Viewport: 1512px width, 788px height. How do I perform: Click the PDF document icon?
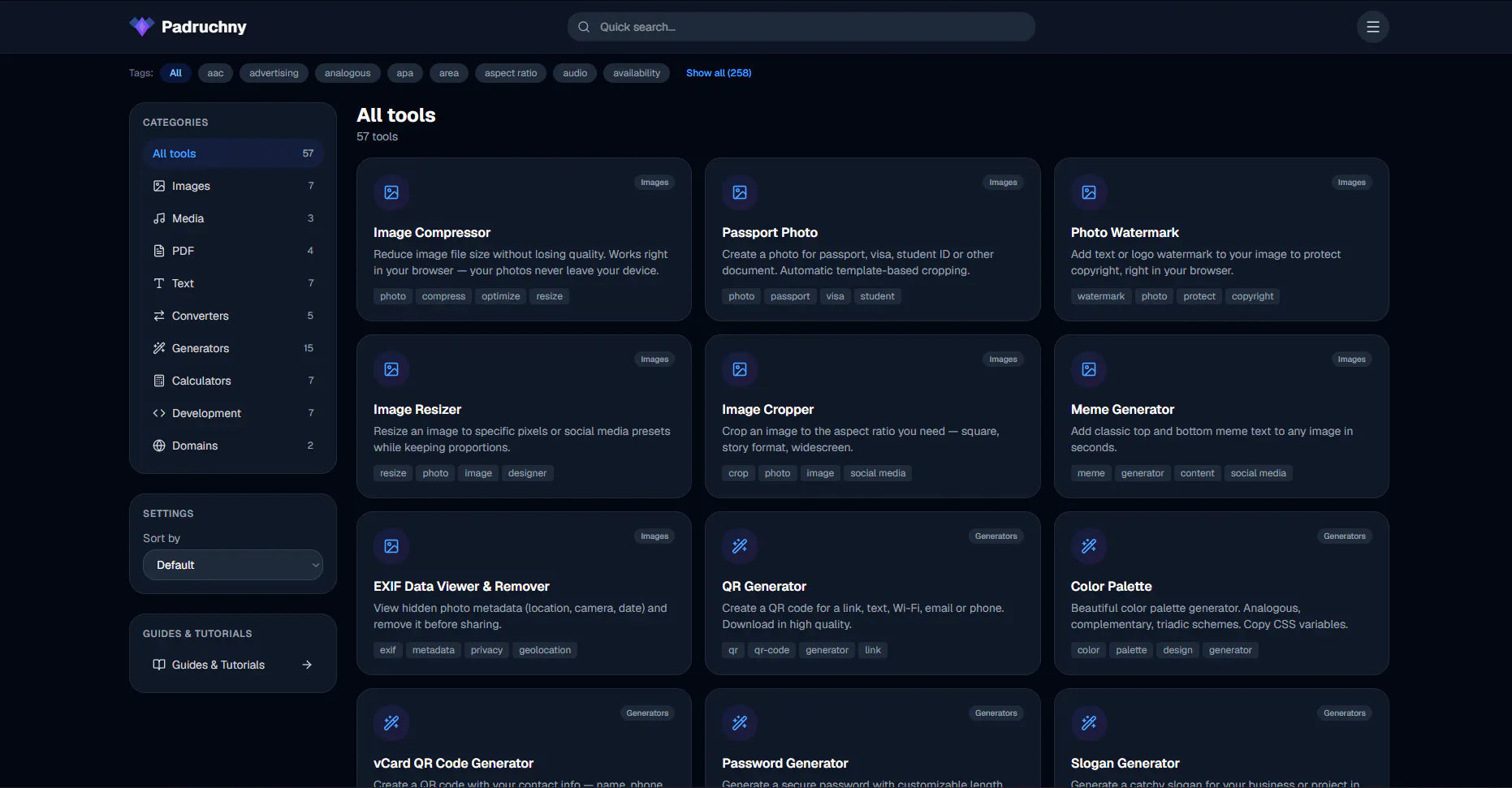pos(159,251)
